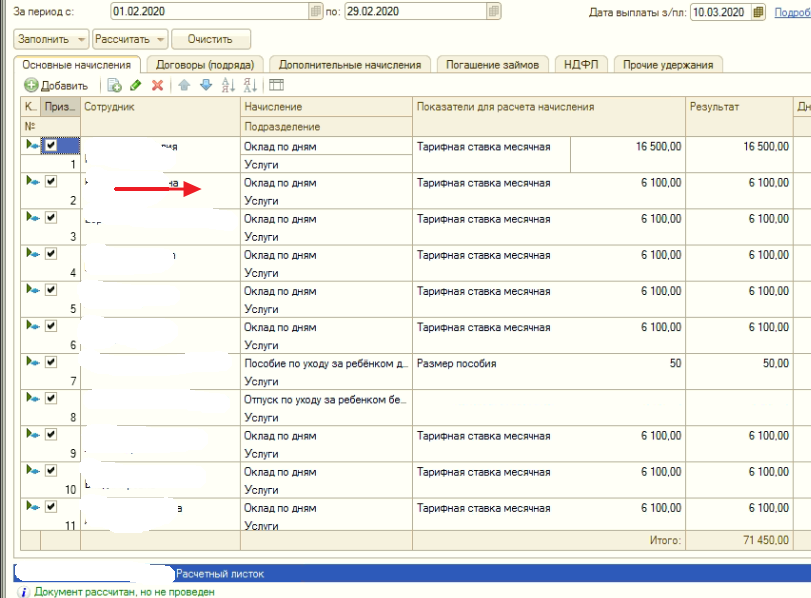Click the red X delete row icon
Viewport: 811px width, 598px height.
point(157,86)
